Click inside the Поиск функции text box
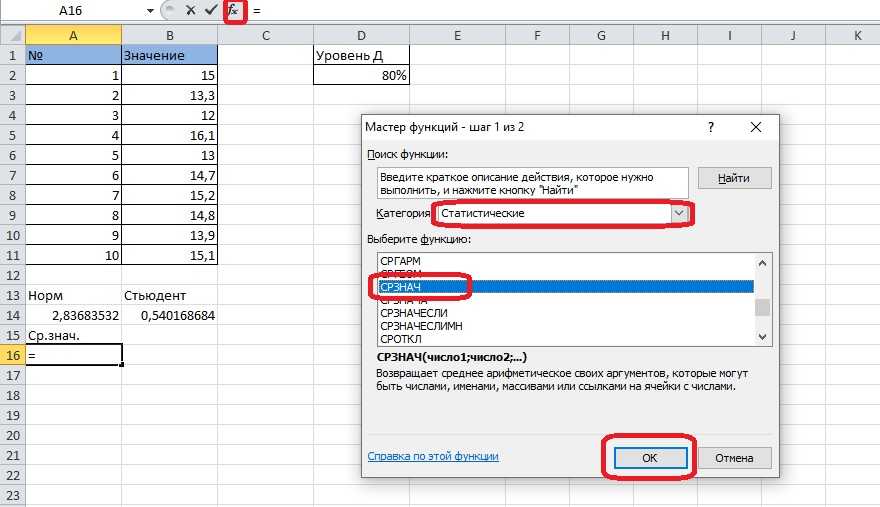The width and height of the screenshot is (880, 507). click(532, 183)
